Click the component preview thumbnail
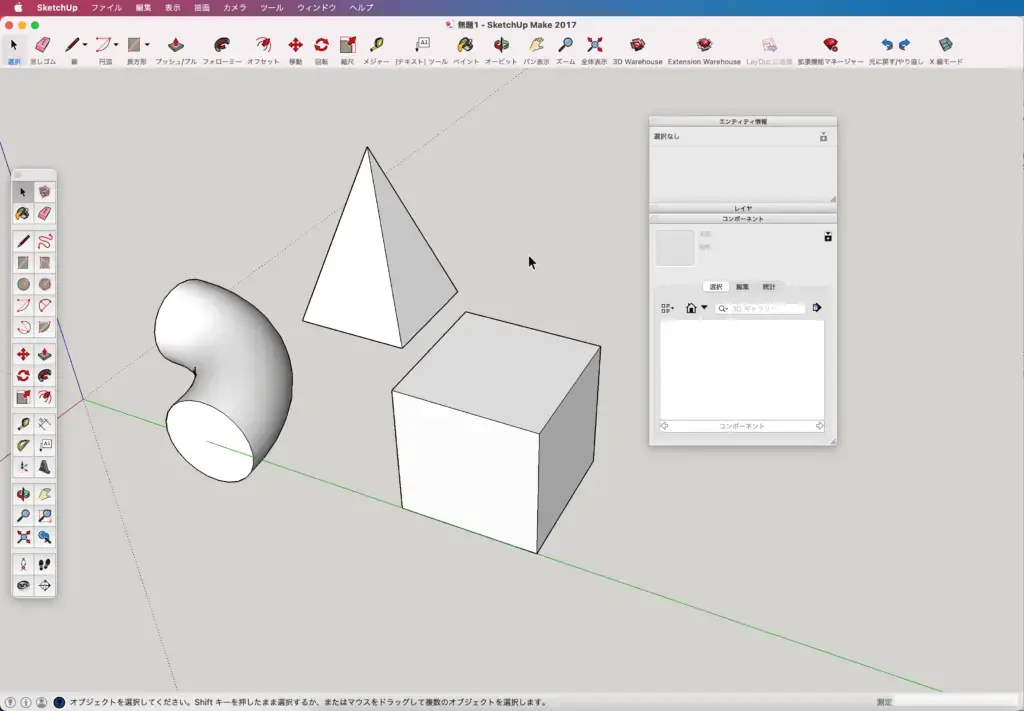The image size is (1024, 711). 675,247
